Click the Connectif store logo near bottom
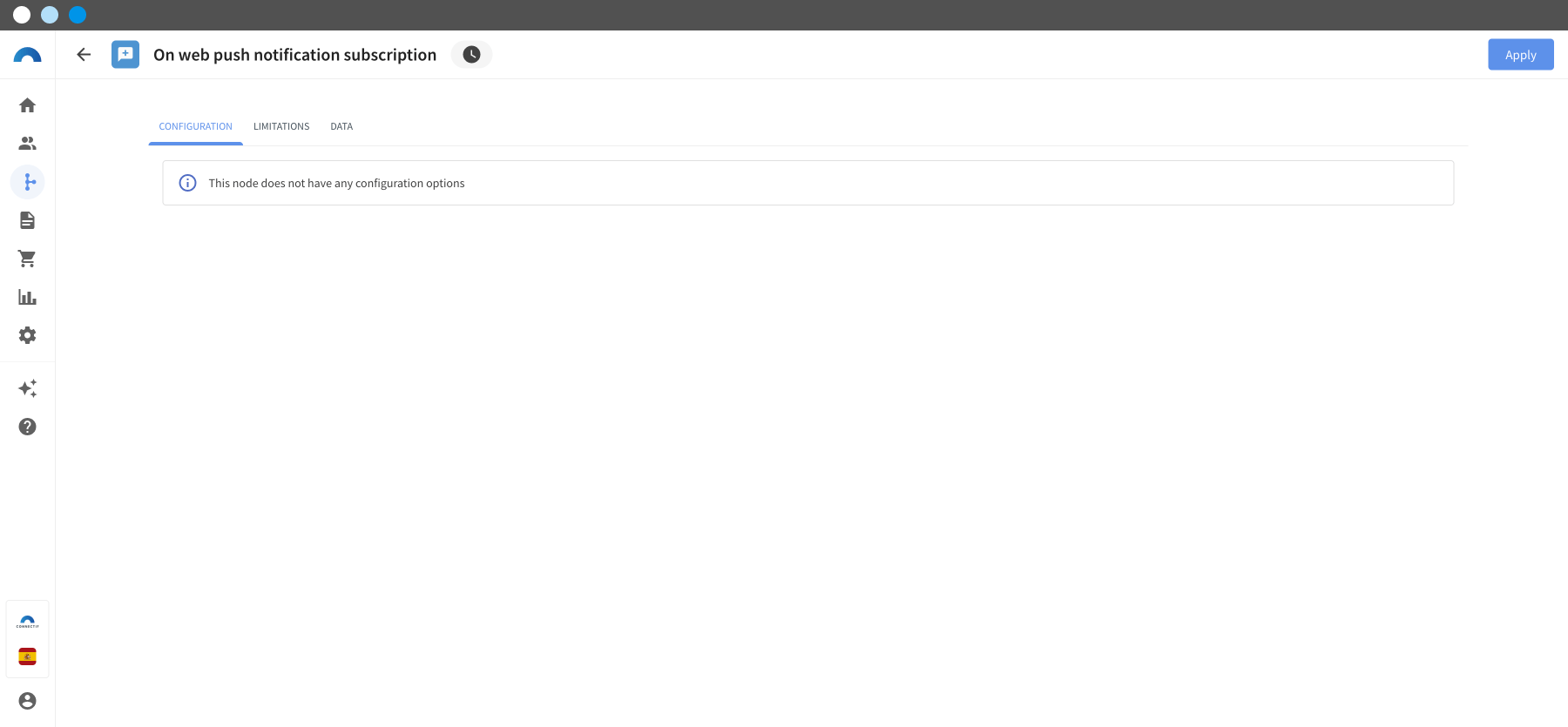Image resolution: width=1568 pixels, height=727 pixels. click(28, 622)
